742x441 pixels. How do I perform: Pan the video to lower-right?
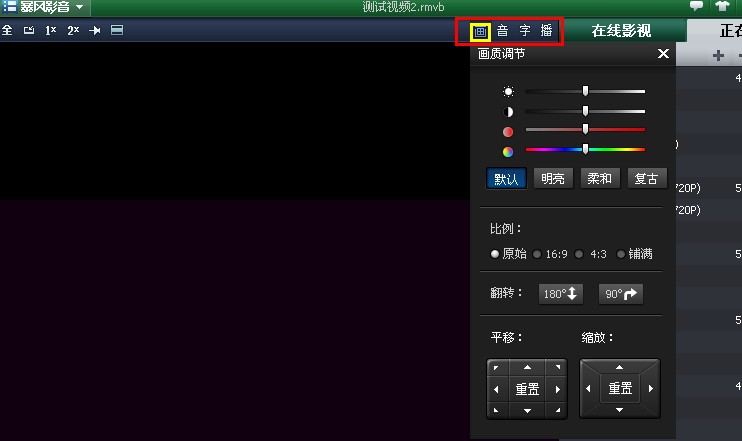(557, 410)
